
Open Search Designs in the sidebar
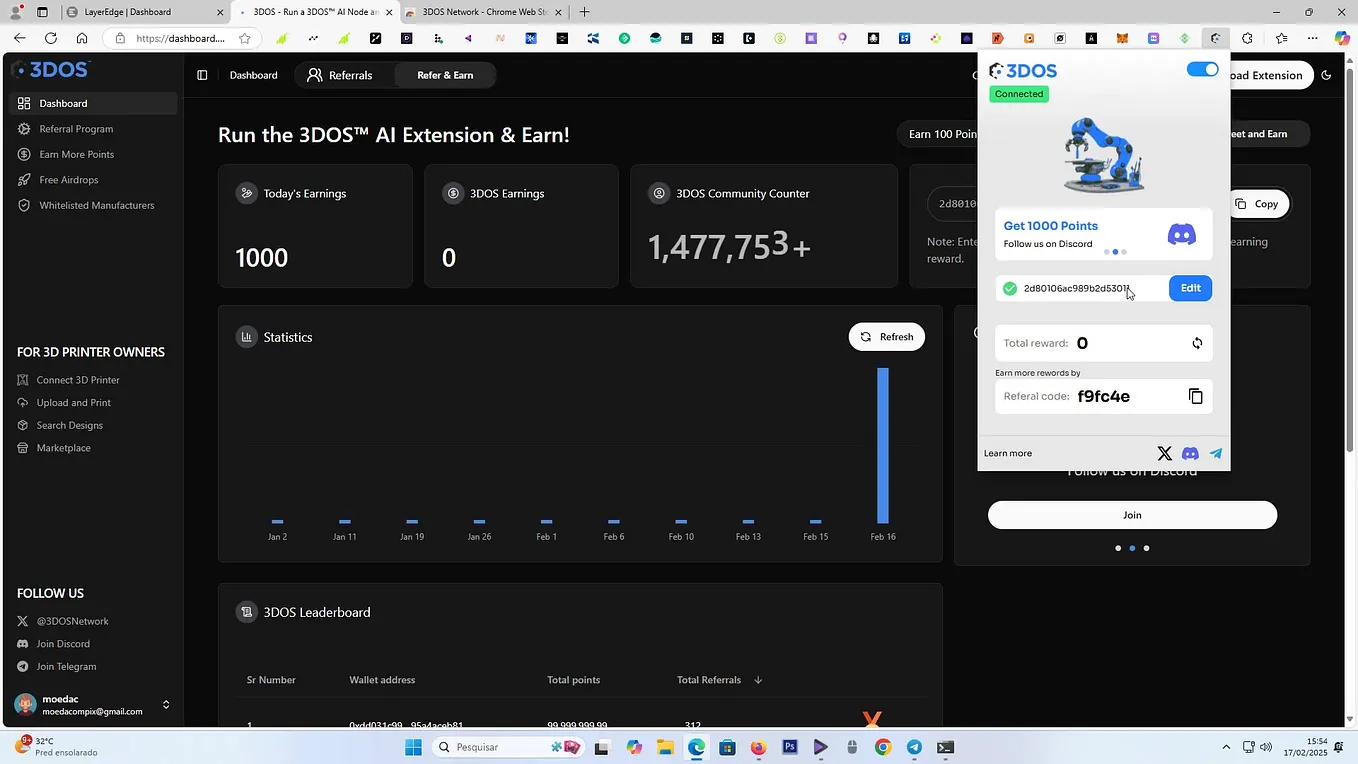pos(70,426)
